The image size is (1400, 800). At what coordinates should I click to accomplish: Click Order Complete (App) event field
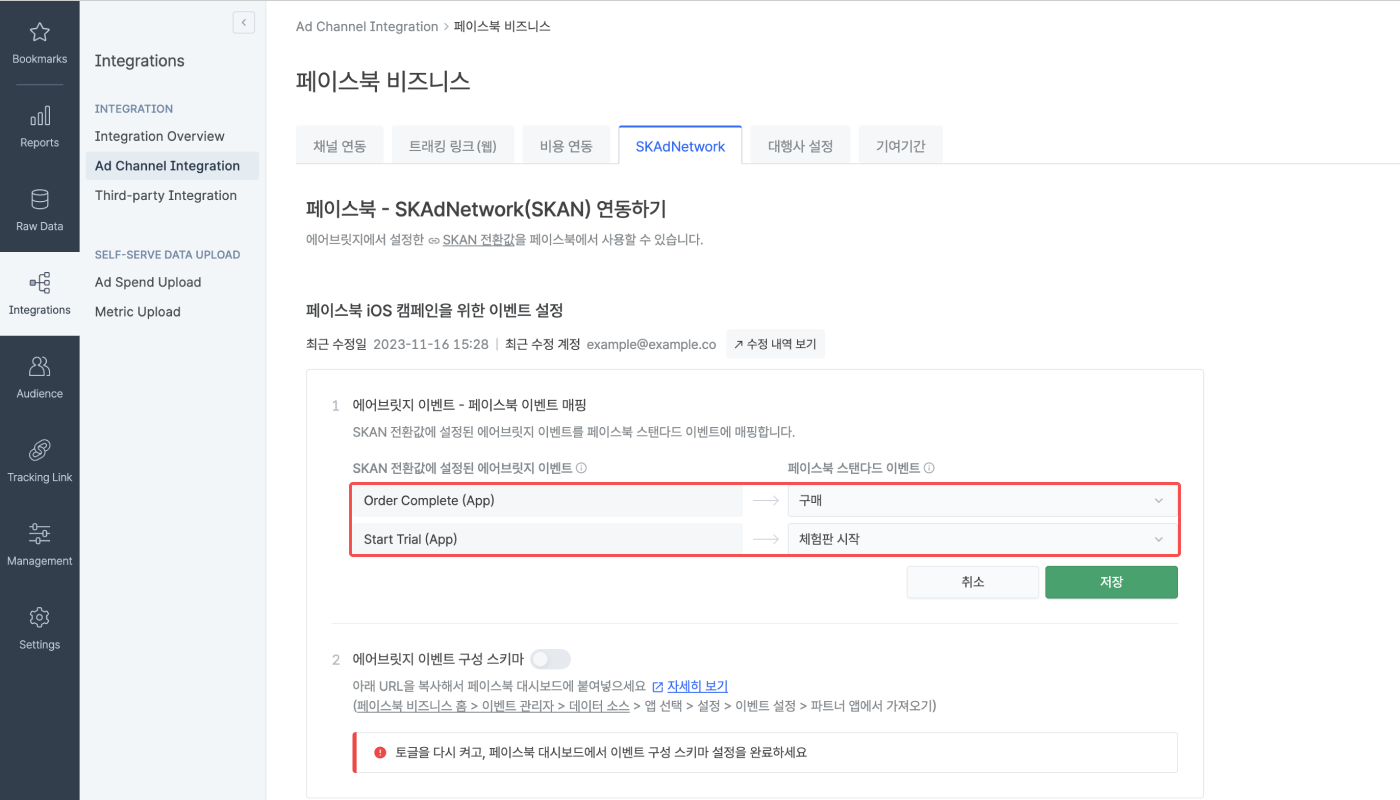click(x=547, y=501)
